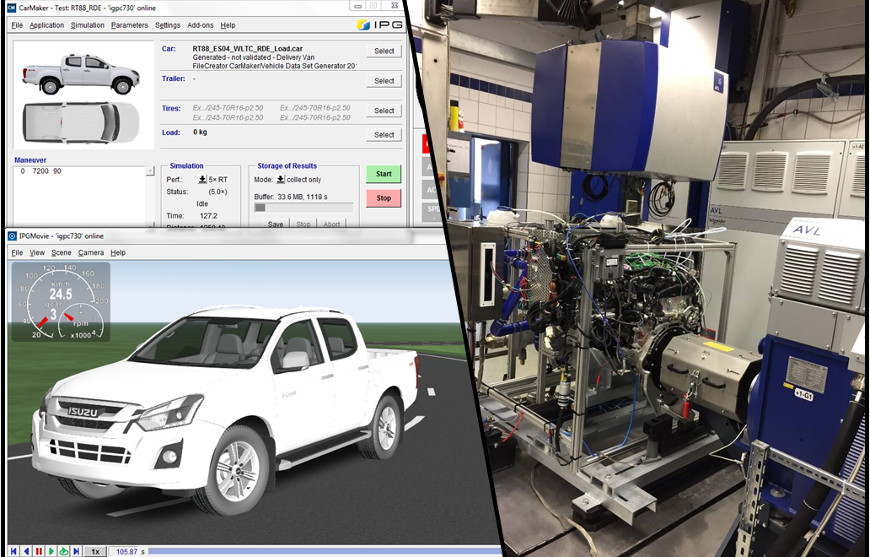Click the simulation Time value 127.2
This screenshot has width=870, height=557.
[208, 216]
